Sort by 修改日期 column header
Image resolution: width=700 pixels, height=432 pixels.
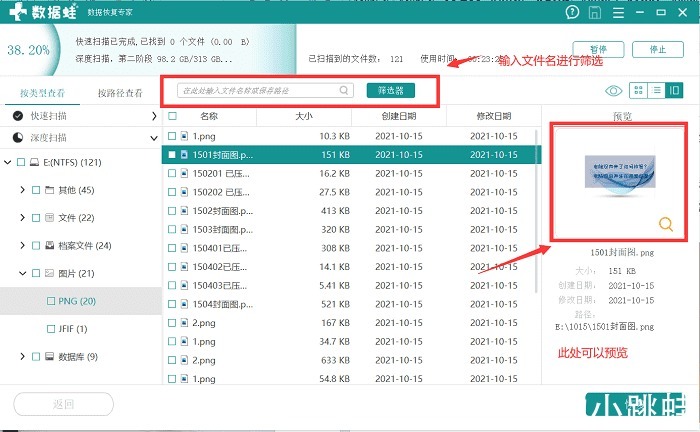click(494, 116)
